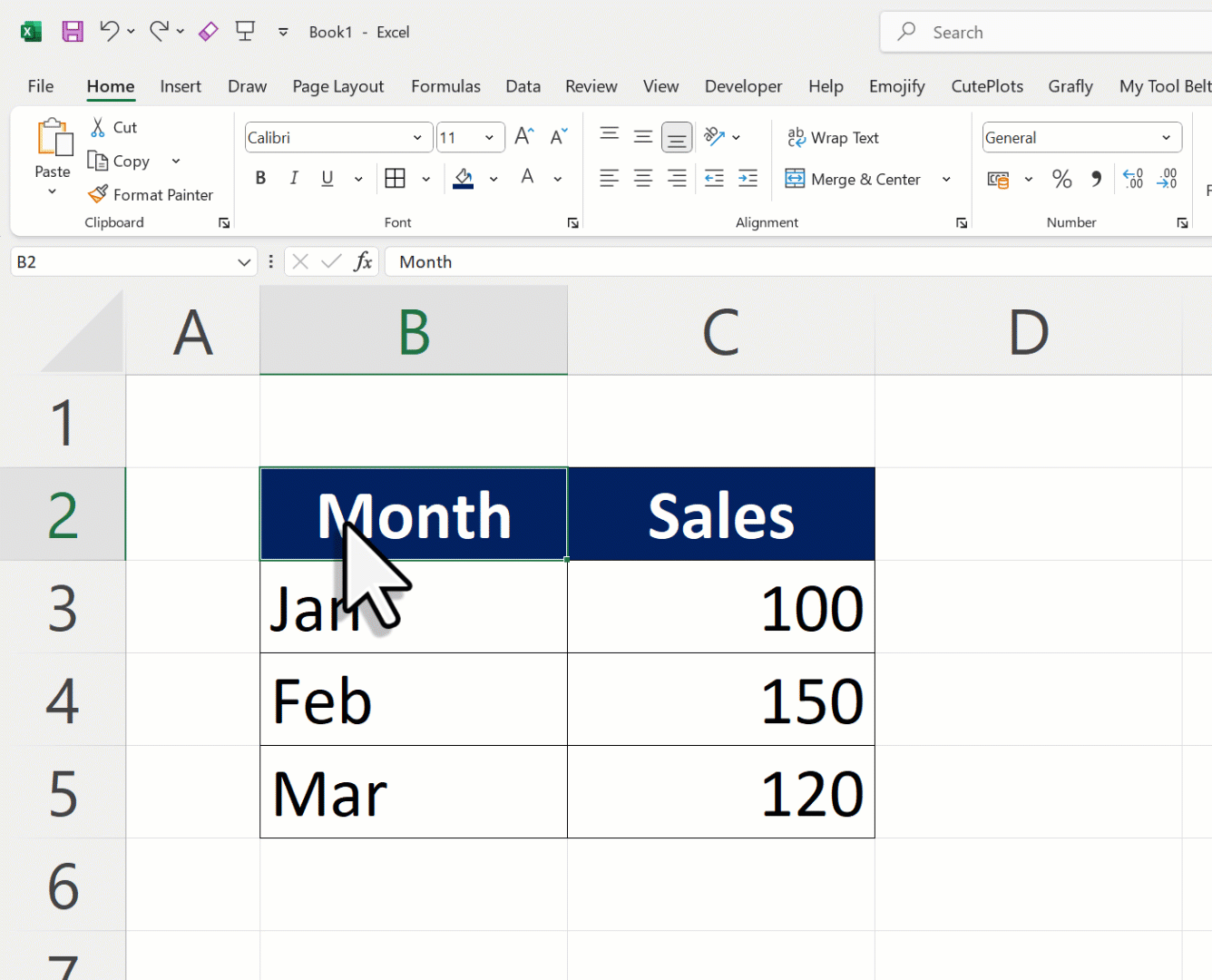Apply the dark blue fill color swatch

(x=464, y=179)
